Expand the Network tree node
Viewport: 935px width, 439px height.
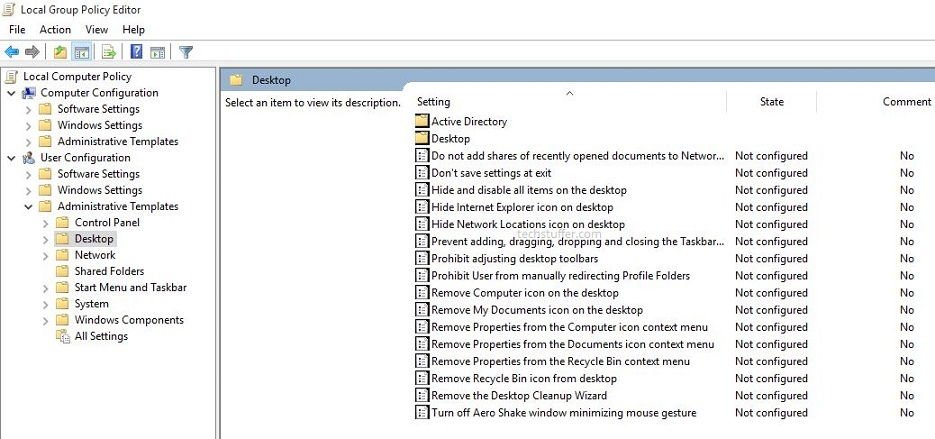click(x=46, y=255)
